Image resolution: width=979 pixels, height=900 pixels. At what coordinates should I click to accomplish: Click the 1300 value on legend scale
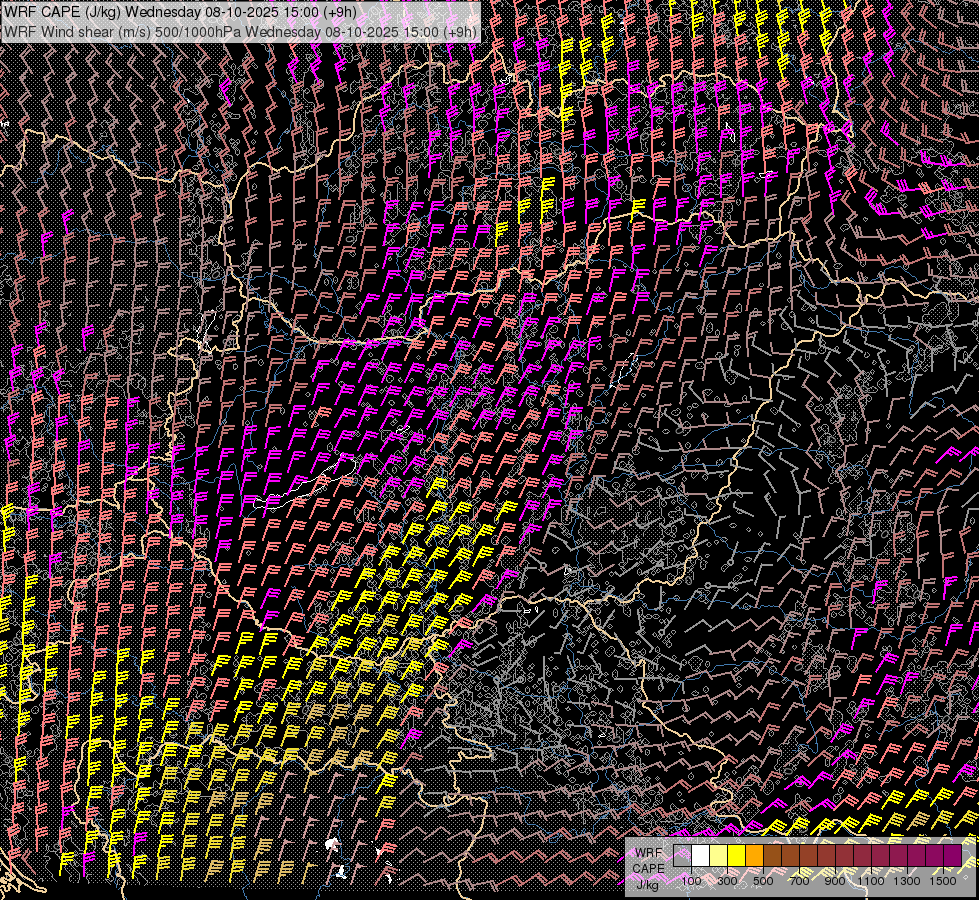(908, 881)
